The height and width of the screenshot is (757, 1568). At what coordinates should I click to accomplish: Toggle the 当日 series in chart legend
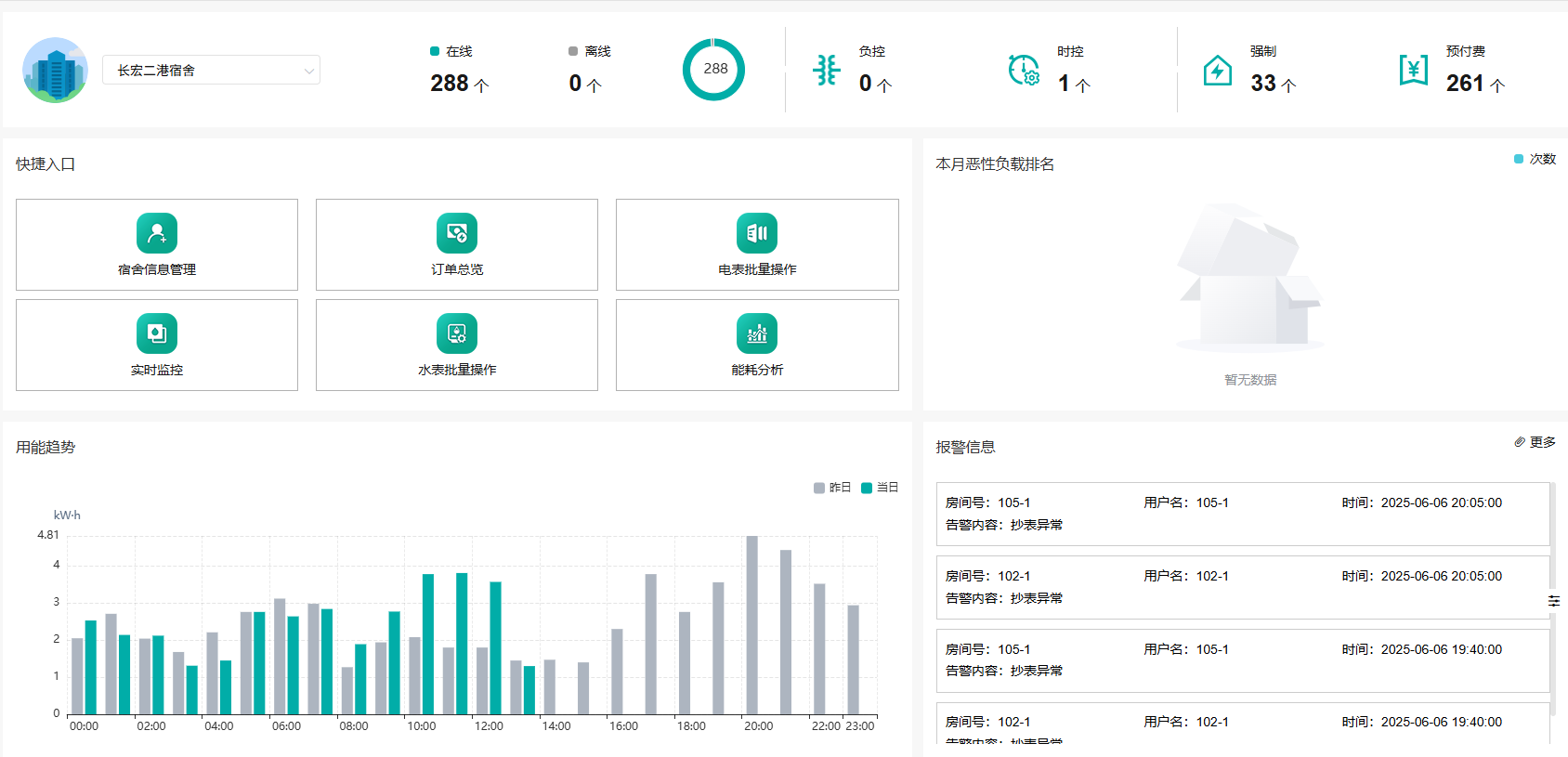point(880,488)
